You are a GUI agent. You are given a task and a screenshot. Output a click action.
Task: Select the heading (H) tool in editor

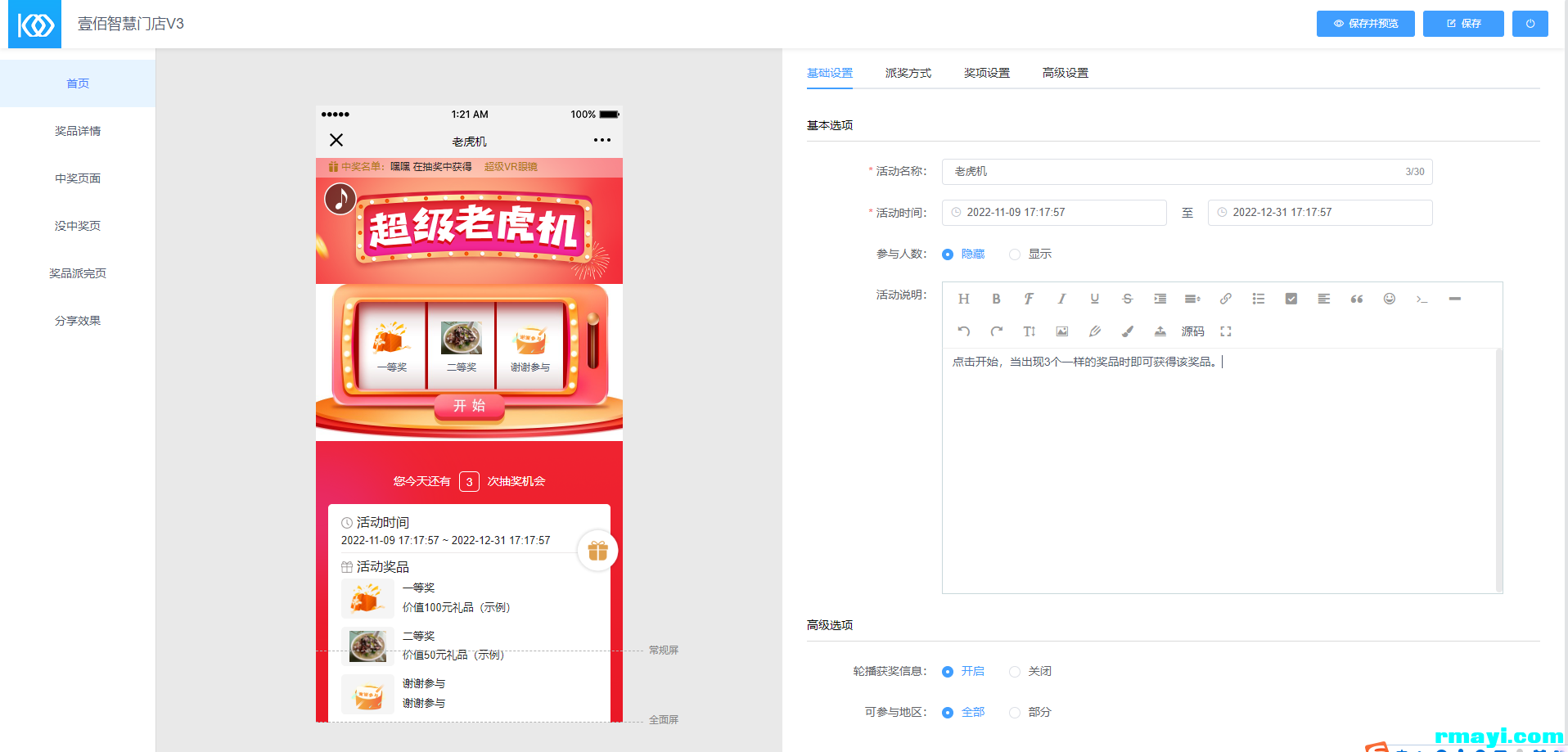tap(963, 299)
